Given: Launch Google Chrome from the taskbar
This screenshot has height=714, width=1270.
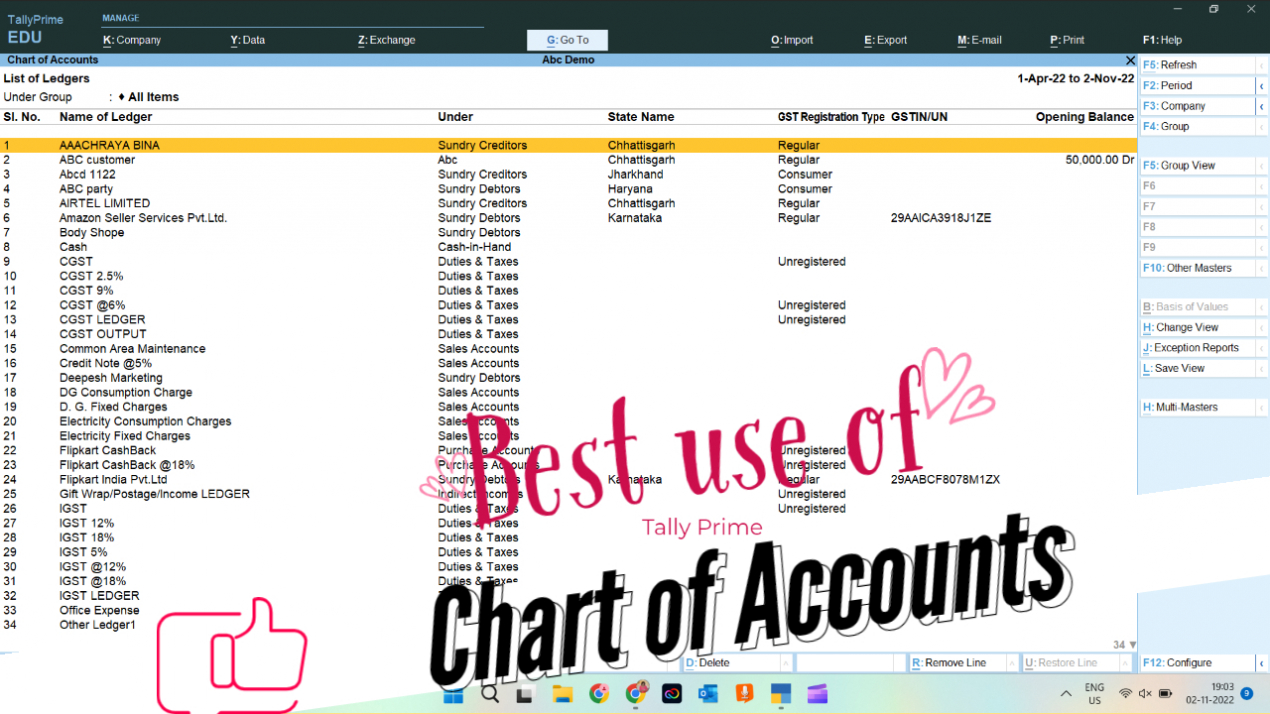Looking at the screenshot, I should pos(598,694).
